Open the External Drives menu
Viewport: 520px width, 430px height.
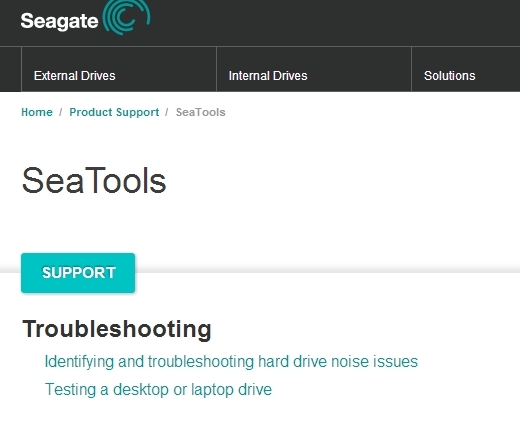(x=75, y=76)
